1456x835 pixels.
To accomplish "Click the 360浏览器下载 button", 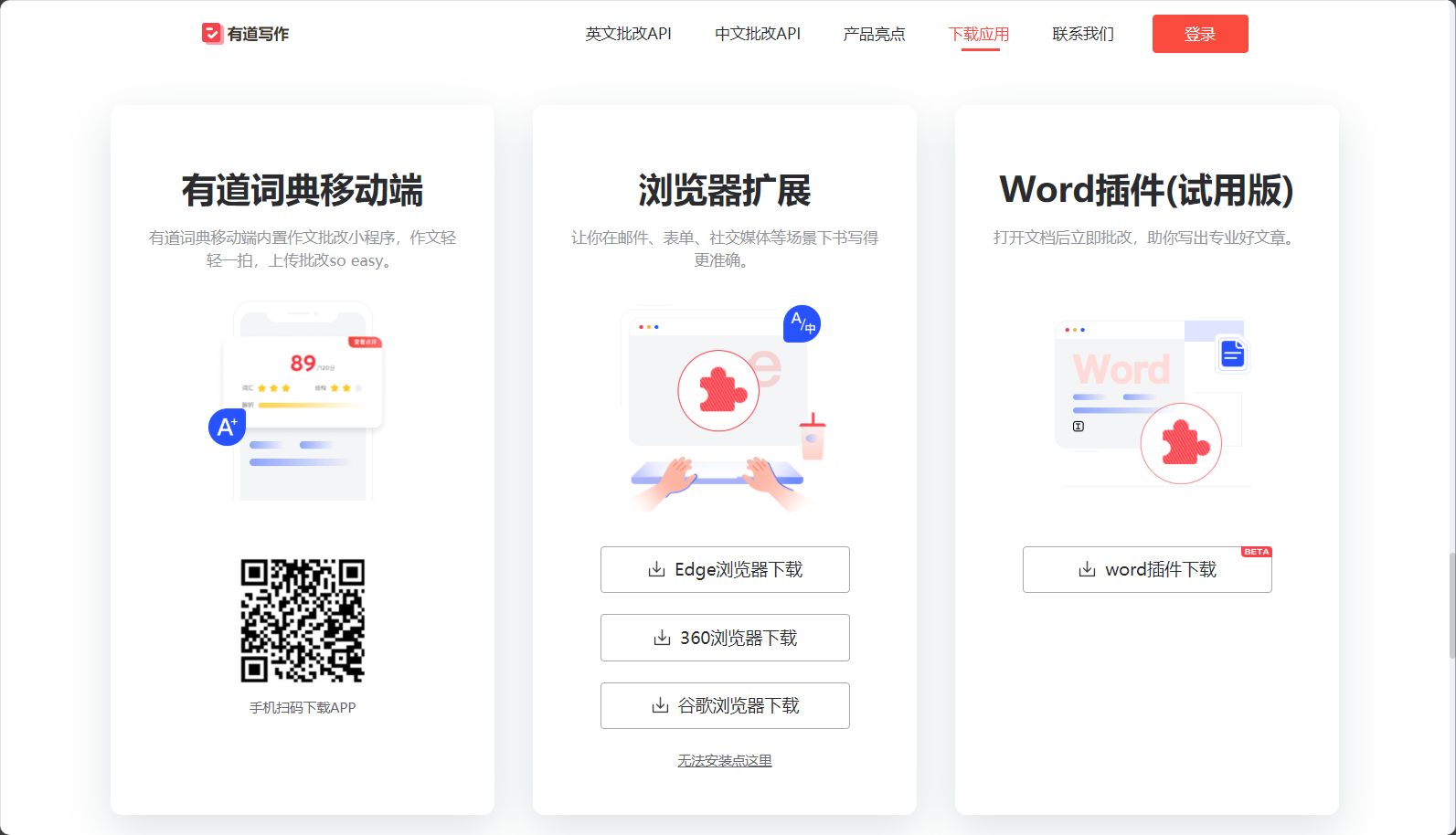I will click(725, 638).
